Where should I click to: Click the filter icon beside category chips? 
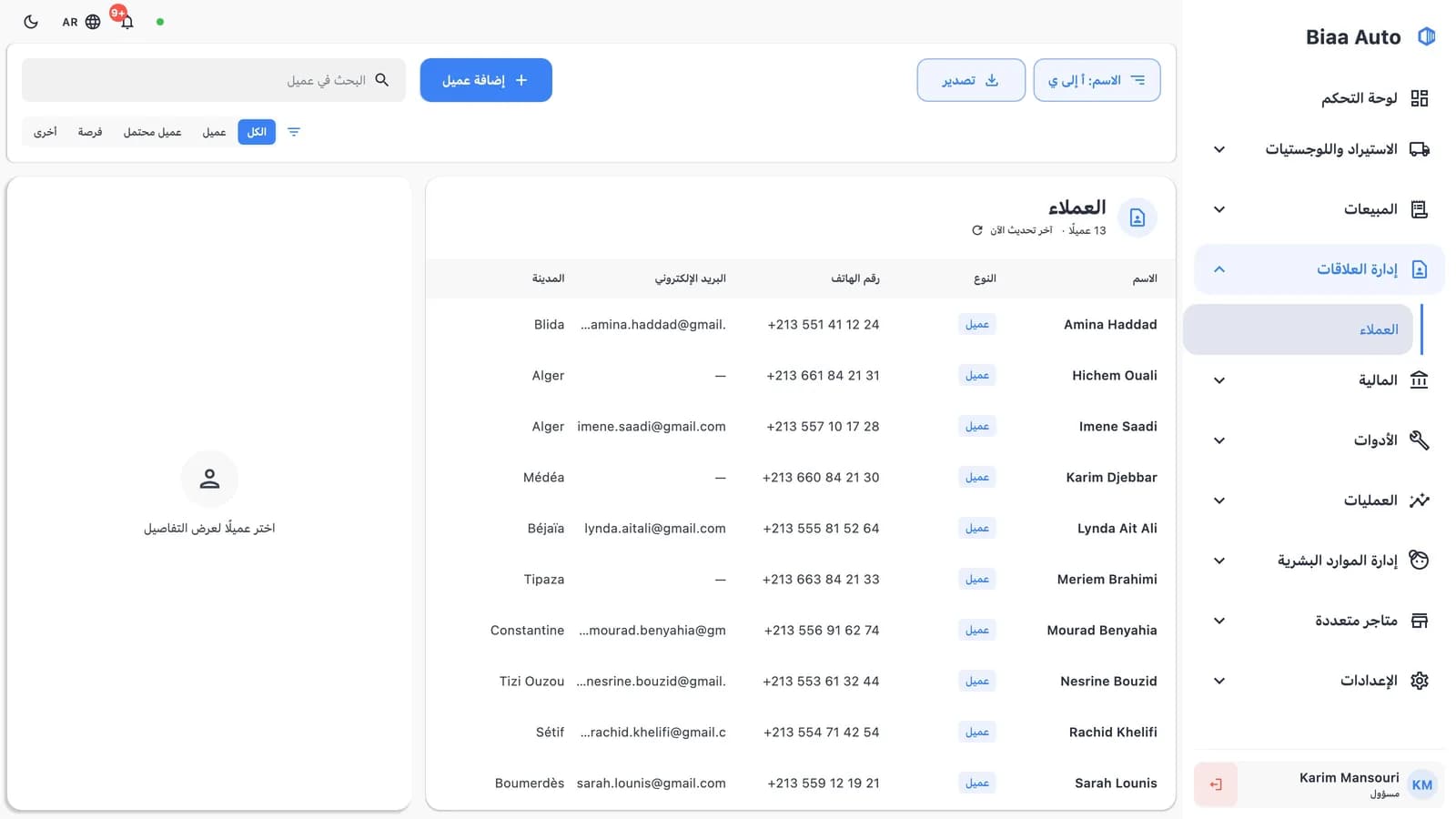(294, 132)
